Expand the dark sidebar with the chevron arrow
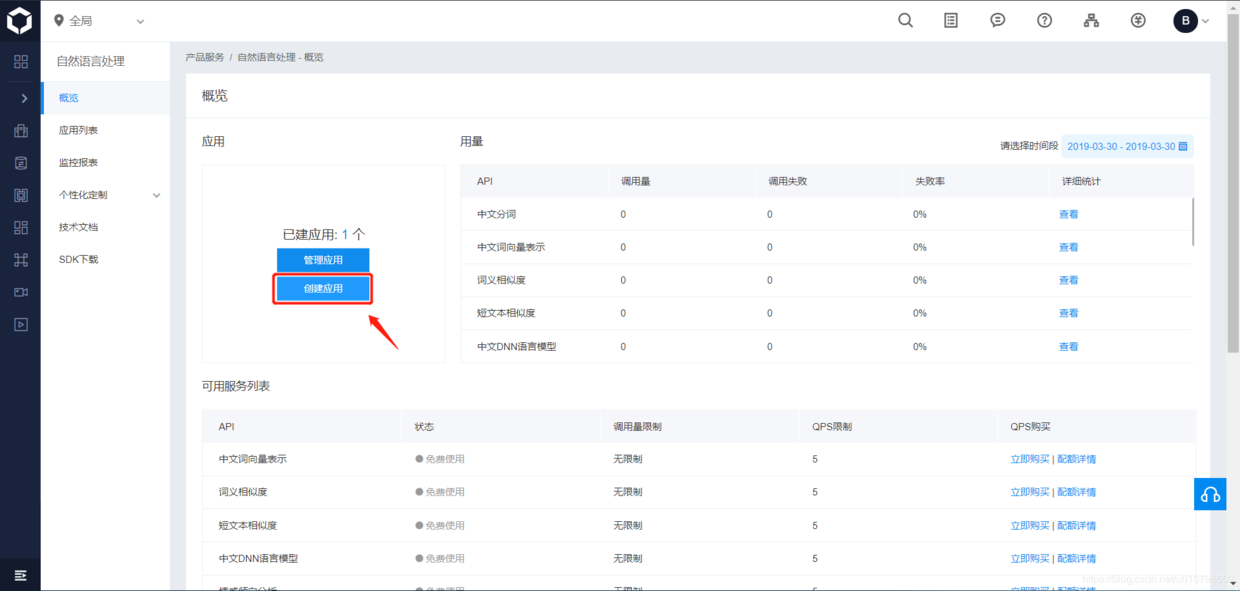1240x591 pixels. click(24, 98)
